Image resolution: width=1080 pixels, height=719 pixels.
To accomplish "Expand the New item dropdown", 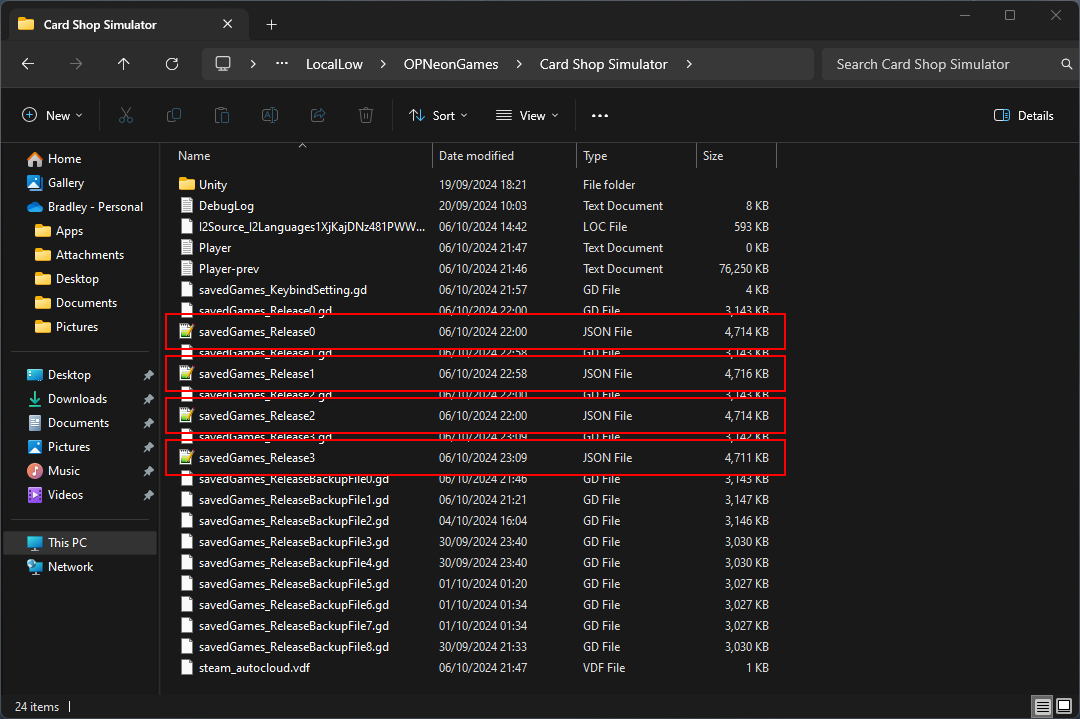I will pos(52,116).
